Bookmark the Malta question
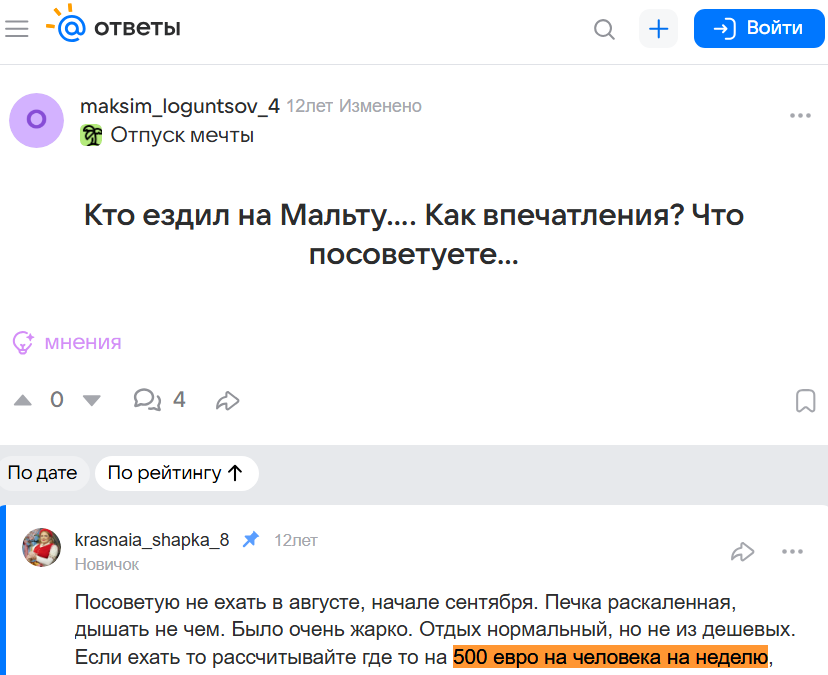This screenshot has width=828, height=675. (x=805, y=401)
